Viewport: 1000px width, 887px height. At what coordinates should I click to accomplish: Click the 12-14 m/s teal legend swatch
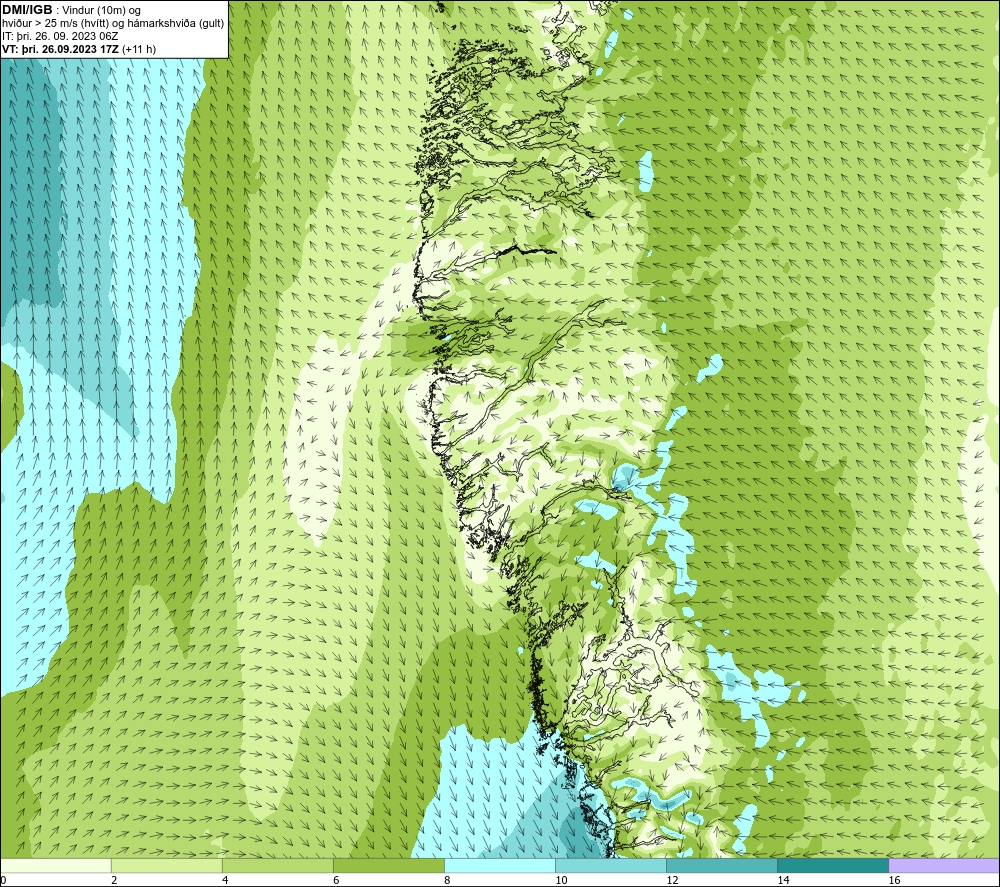pyautogui.click(x=721, y=865)
